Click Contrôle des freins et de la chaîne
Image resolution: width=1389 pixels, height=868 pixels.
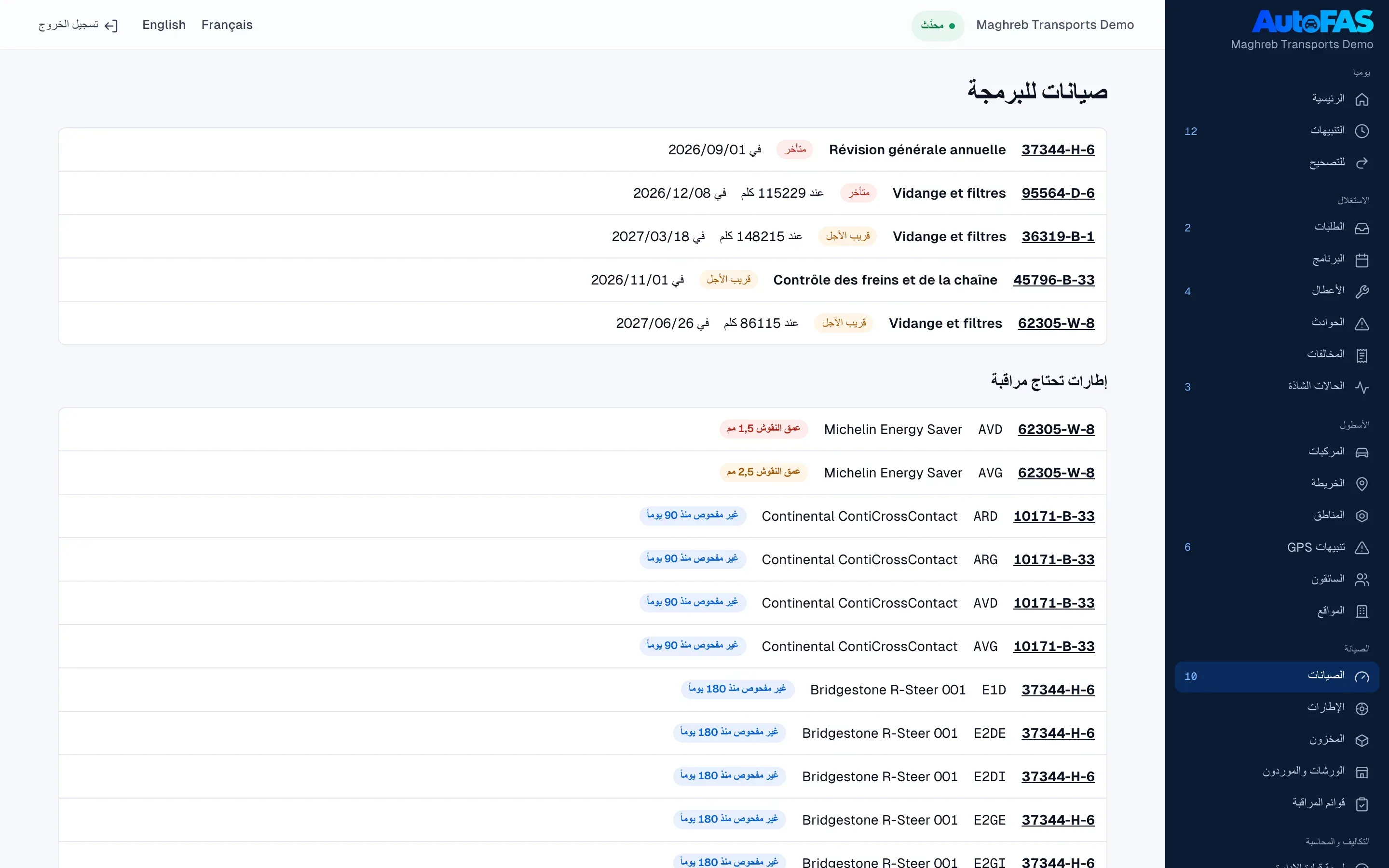[x=885, y=280]
